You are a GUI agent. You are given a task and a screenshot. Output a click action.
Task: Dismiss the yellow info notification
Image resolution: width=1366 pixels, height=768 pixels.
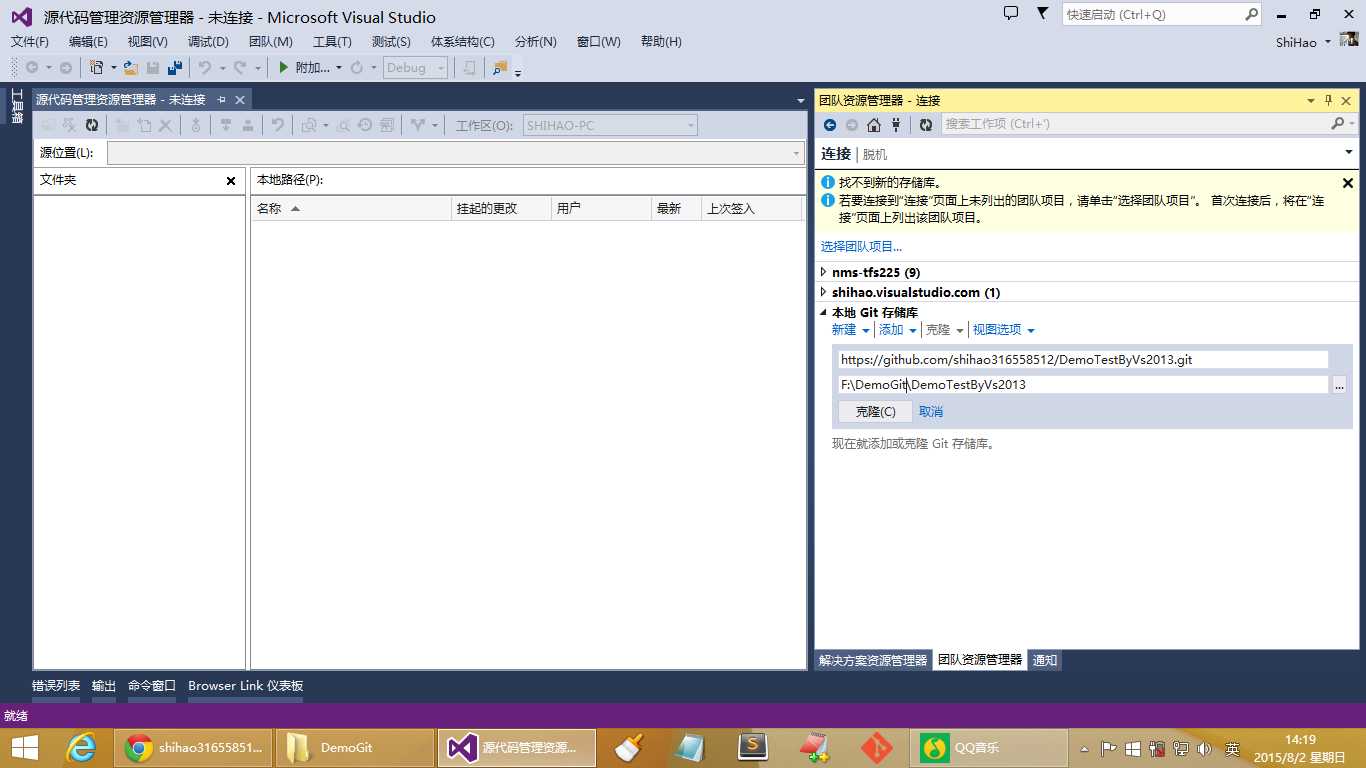click(x=1347, y=183)
